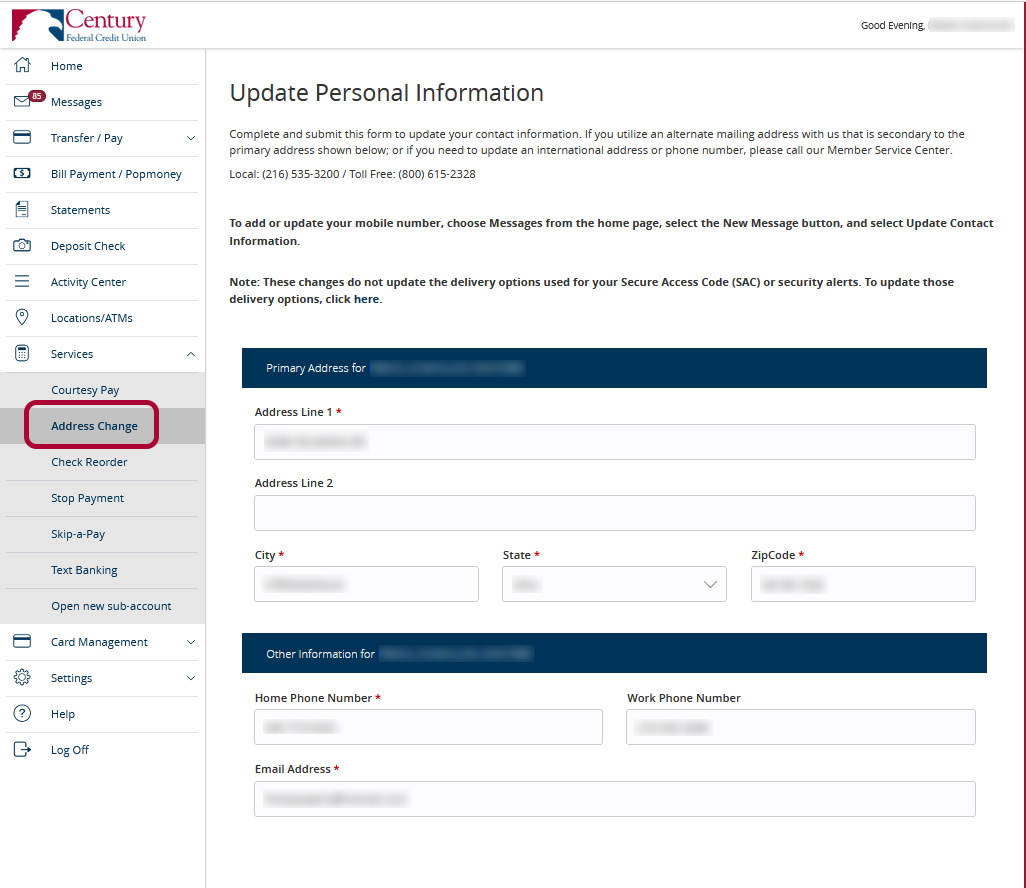The width and height of the screenshot is (1026, 888).
Task: Click the Good Evening greeting text
Action: click(893, 26)
